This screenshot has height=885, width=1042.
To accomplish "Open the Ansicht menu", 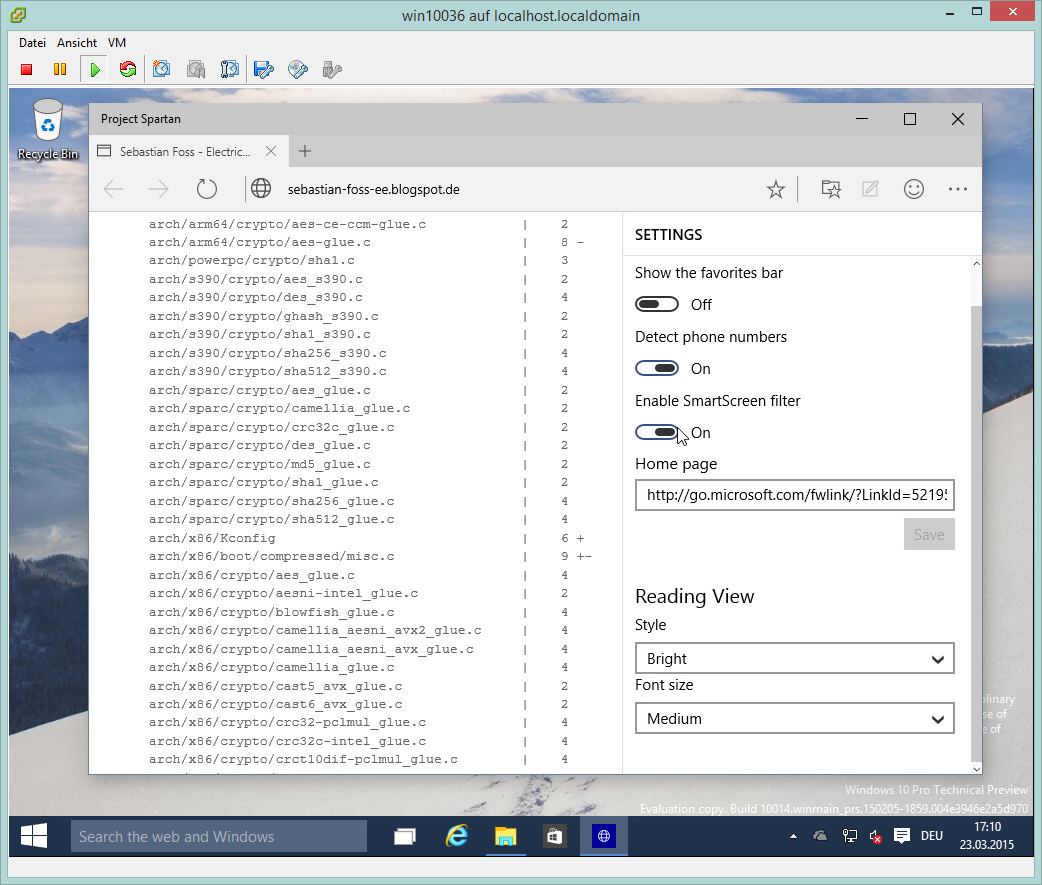I will click(x=77, y=43).
